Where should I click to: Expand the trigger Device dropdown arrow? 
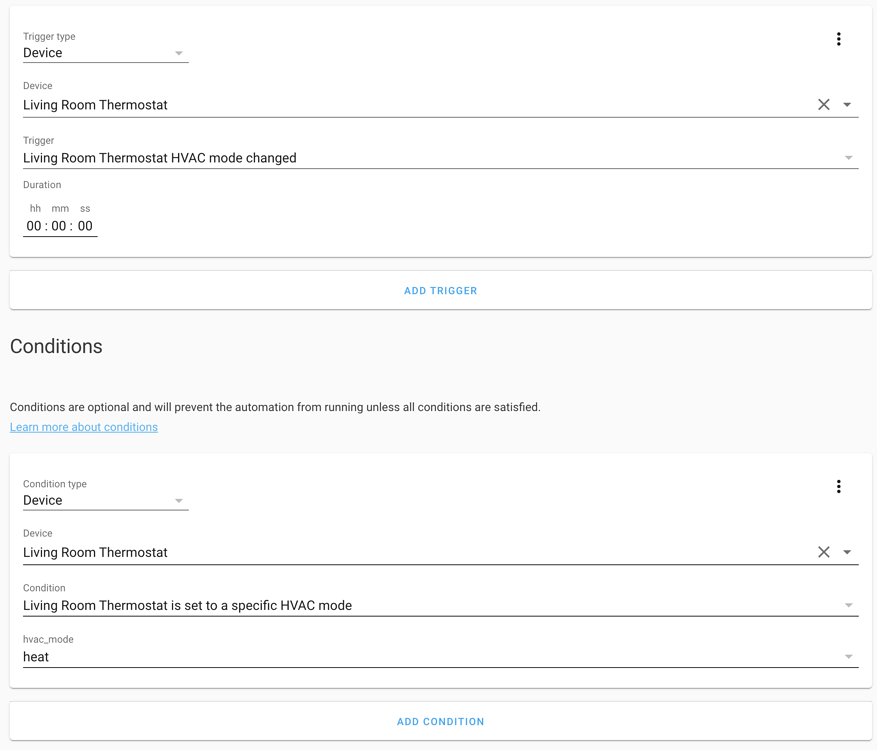(848, 104)
